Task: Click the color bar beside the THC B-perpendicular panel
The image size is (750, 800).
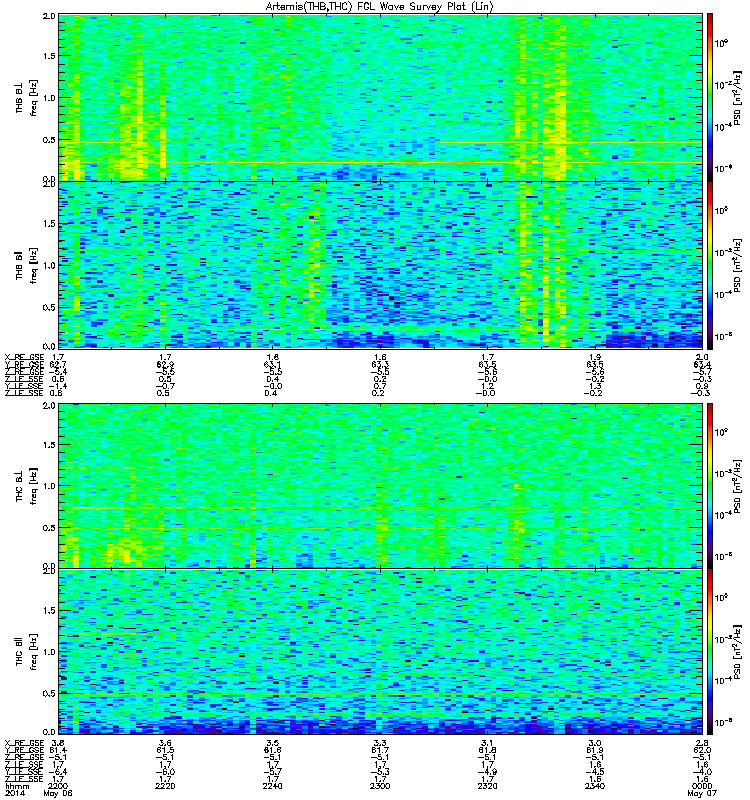Action: [x=710, y=486]
